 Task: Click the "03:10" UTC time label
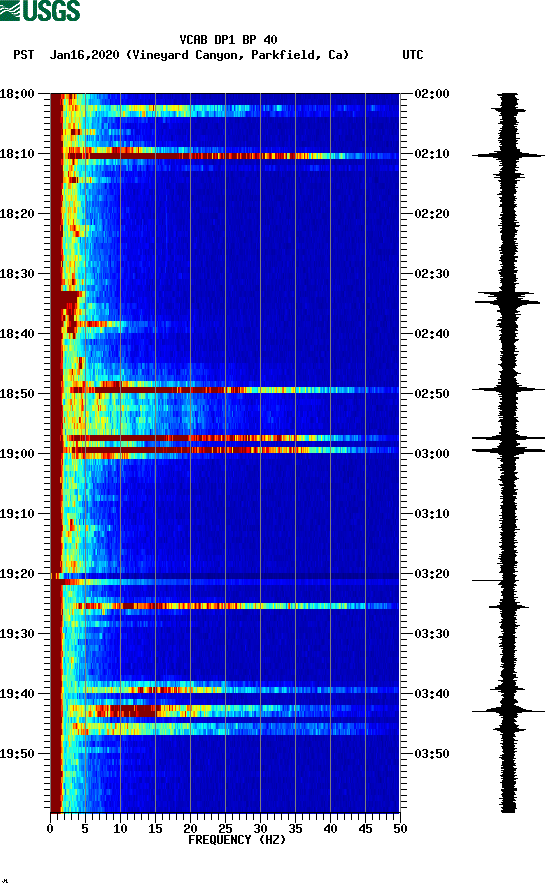(x=432, y=514)
